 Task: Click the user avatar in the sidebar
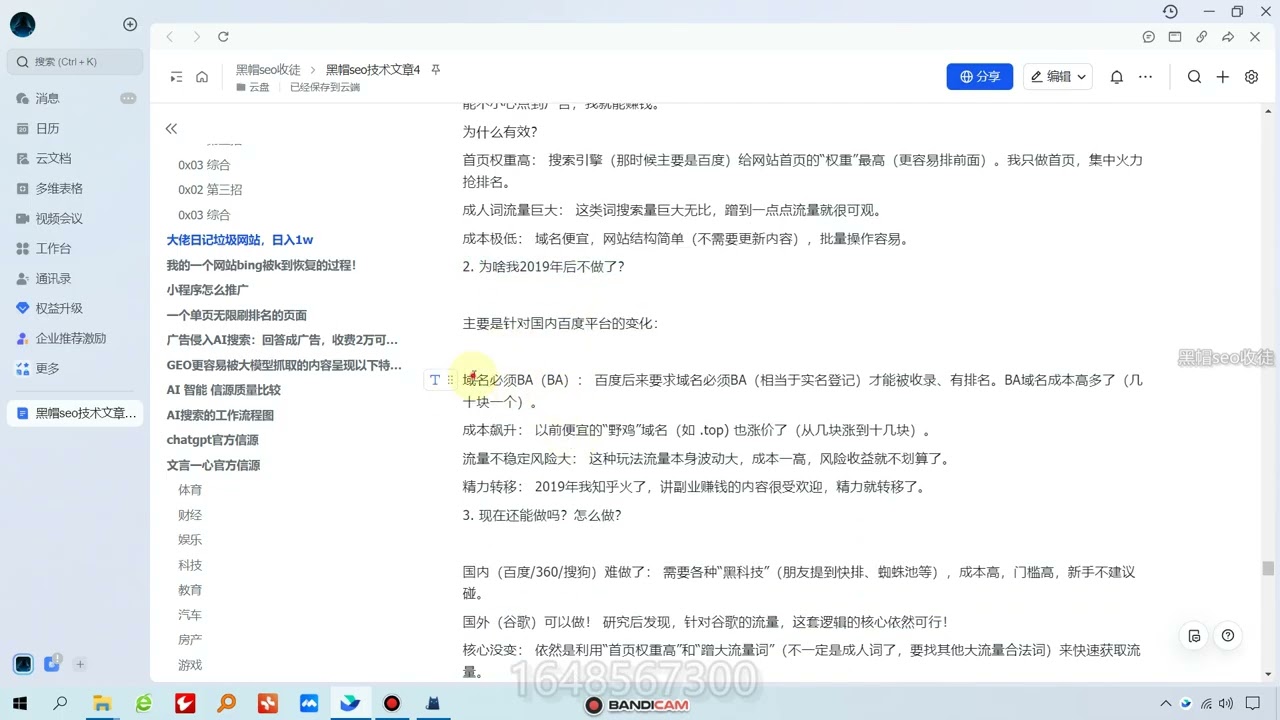[22, 25]
